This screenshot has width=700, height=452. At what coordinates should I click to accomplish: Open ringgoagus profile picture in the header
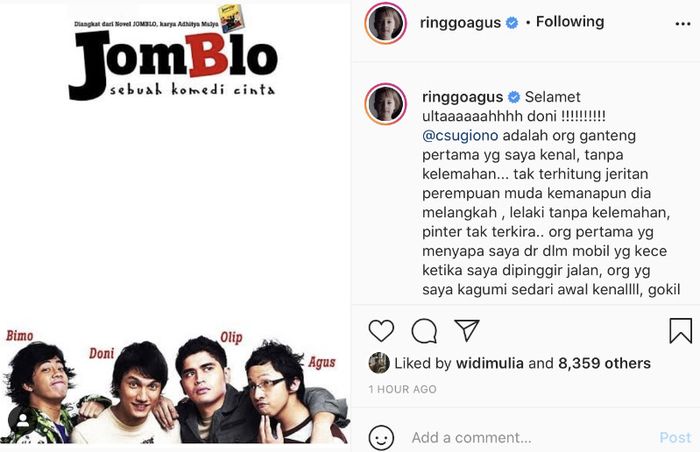coord(386,23)
